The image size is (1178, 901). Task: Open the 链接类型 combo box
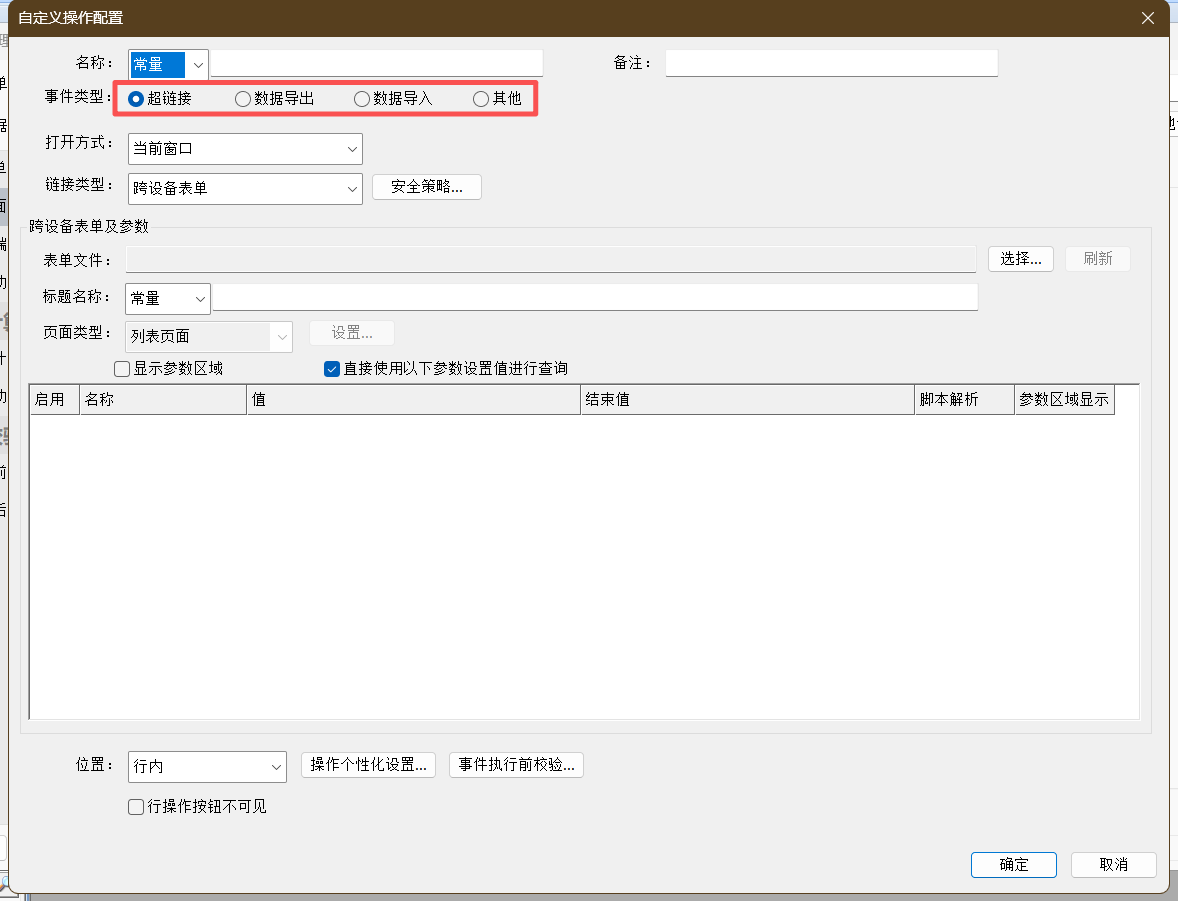tap(352, 188)
